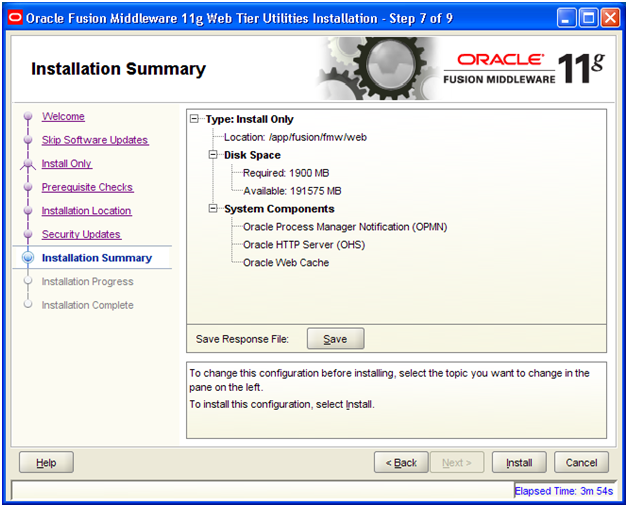Image resolution: width=628 pixels, height=507 pixels.
Task: Click the 'To install this configuration' text
Action: coord(282,404)
